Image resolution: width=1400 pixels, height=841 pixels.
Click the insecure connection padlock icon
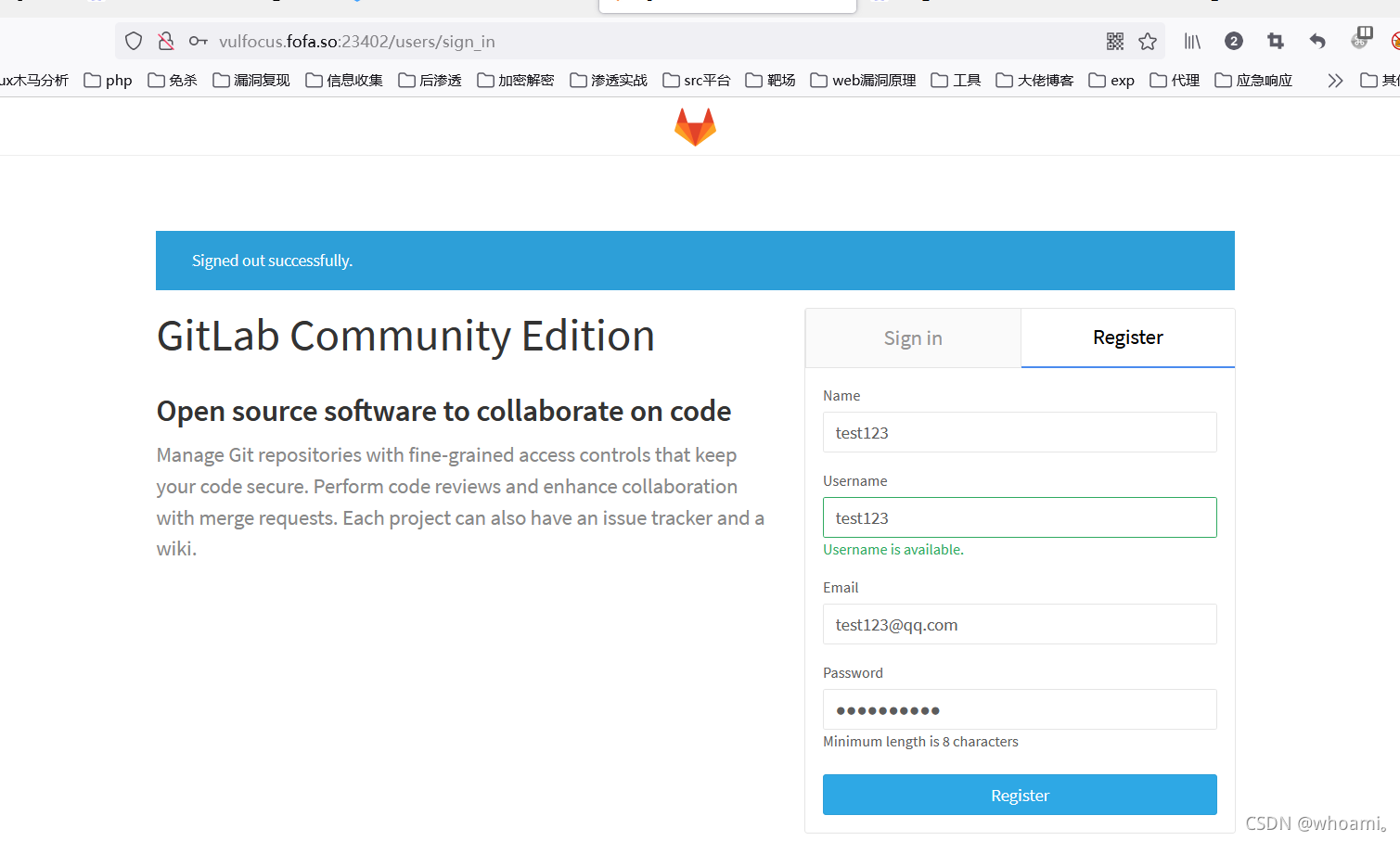(166, 41)
